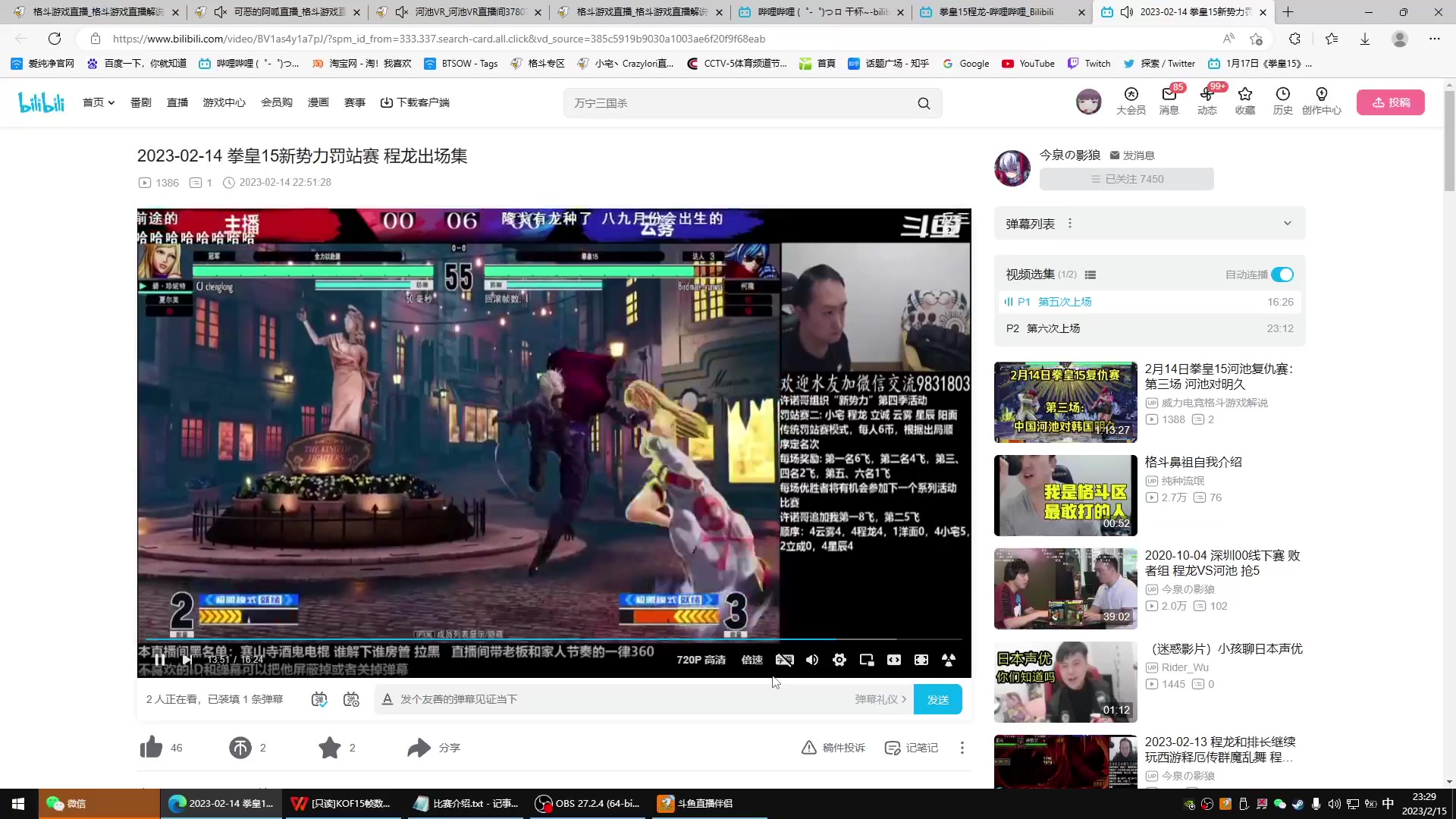The image size is (1456, 819).
Task: Click the 发送 danmaku button
Action: tap(938, 699)
